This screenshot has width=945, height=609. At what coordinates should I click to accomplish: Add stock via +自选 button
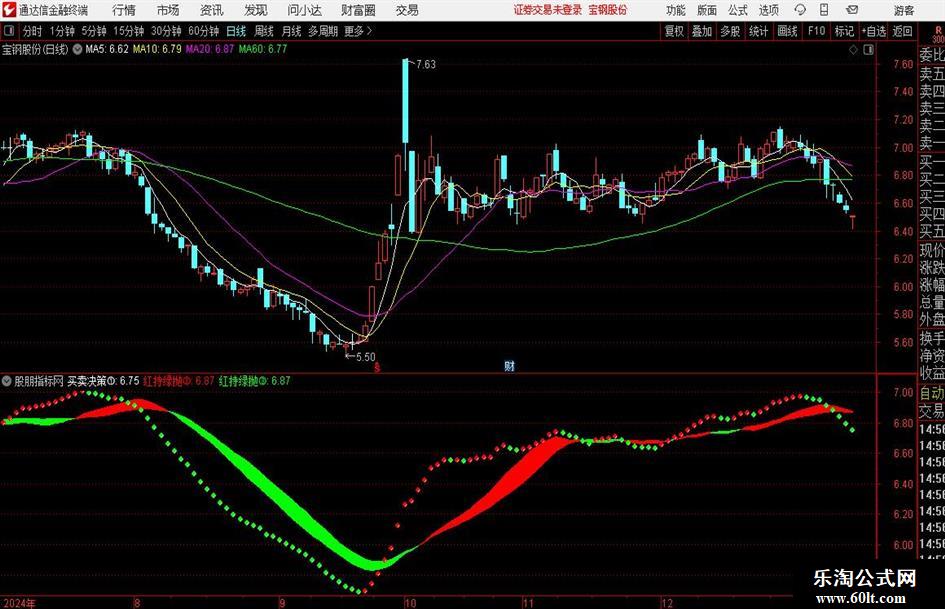[x=873, y=31]
